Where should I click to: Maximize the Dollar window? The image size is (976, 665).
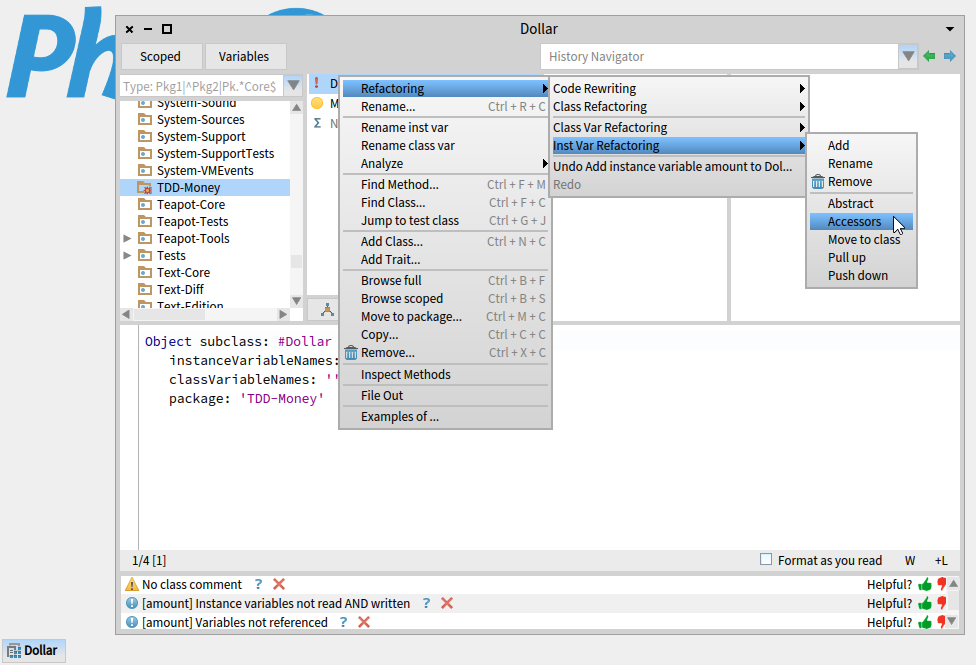coord(167,29)
